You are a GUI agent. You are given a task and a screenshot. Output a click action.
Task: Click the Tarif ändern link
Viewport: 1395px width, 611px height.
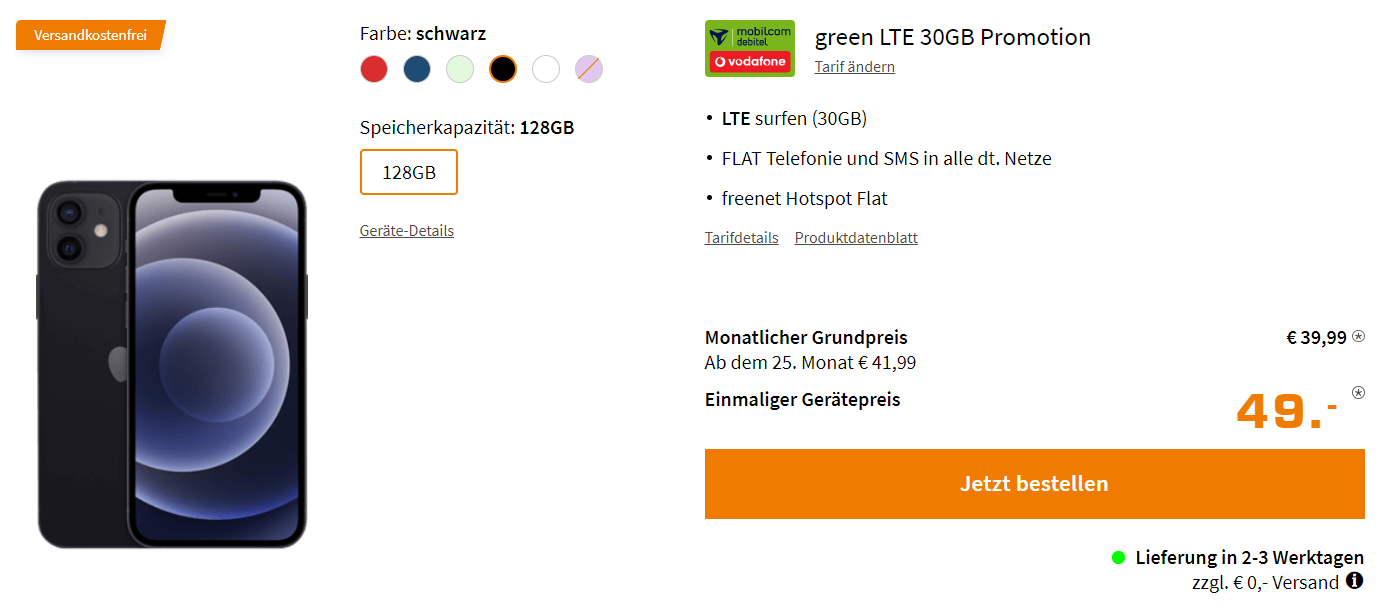pos(855,67)
